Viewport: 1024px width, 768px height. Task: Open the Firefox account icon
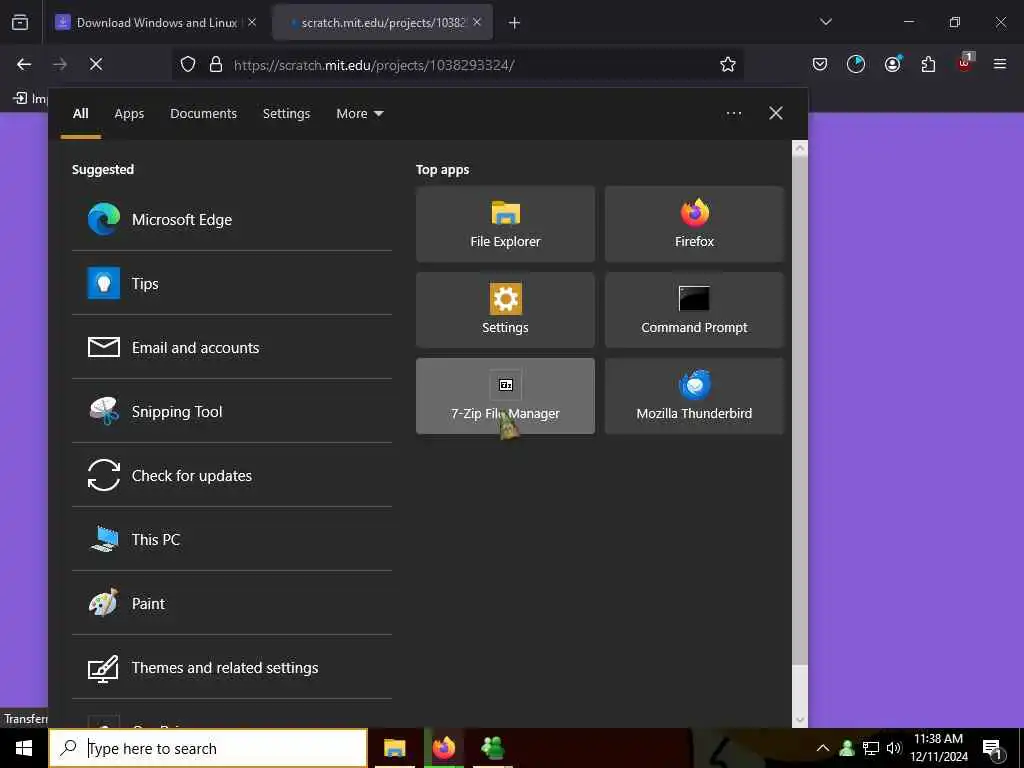click(x=893, y=64)
